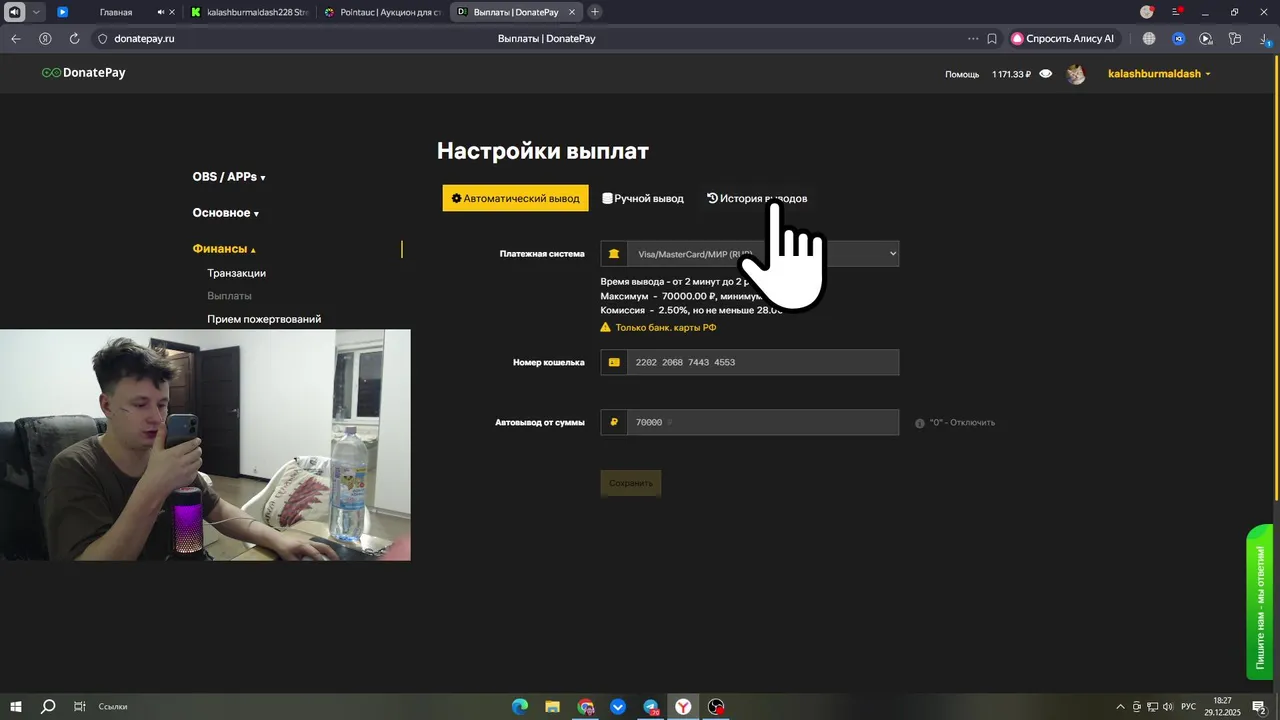Open Транзакции in the sidebar
The height and width of the screenshot is (720, 1280).
(236, 273)
